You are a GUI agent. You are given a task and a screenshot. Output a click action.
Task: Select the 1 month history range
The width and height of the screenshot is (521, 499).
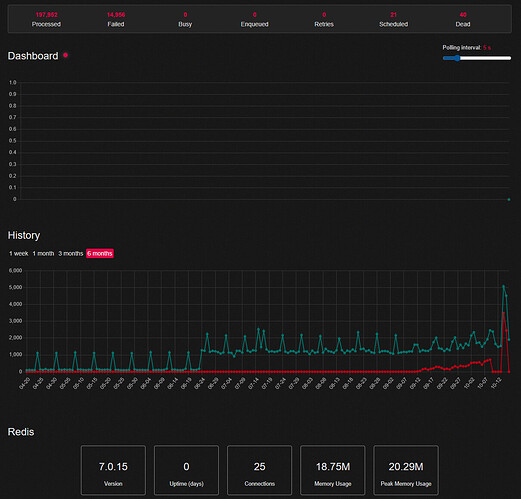(43, 253)
